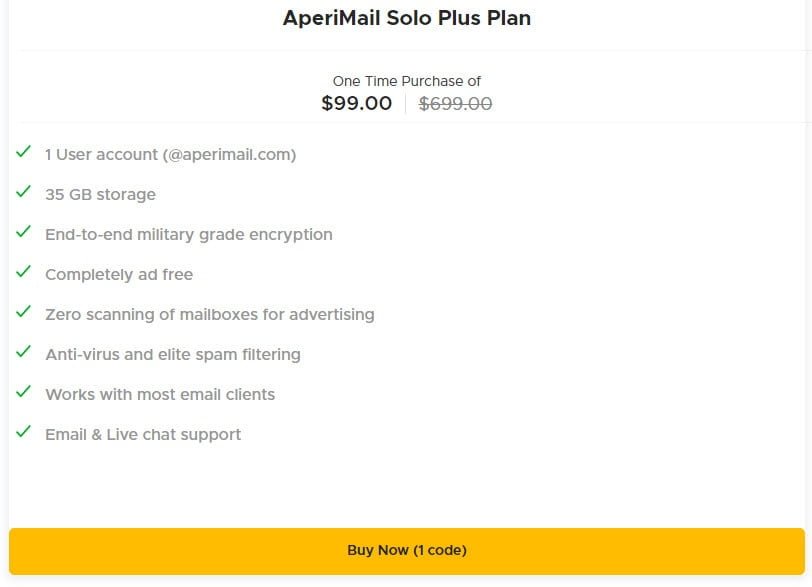Click the Works with most email clients text
This screenshot has width=812, height=587.
point(160,394)
